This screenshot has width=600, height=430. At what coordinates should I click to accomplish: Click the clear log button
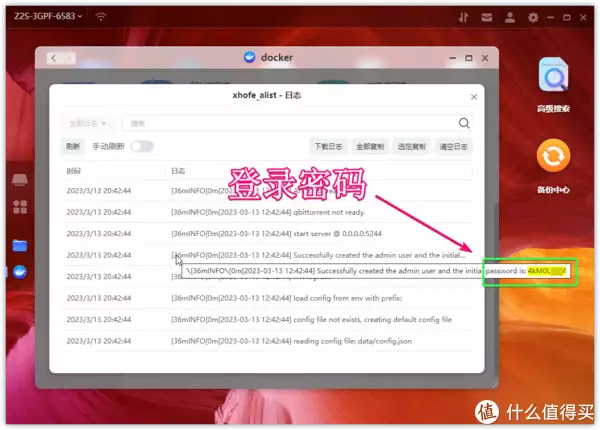[453, 147]
